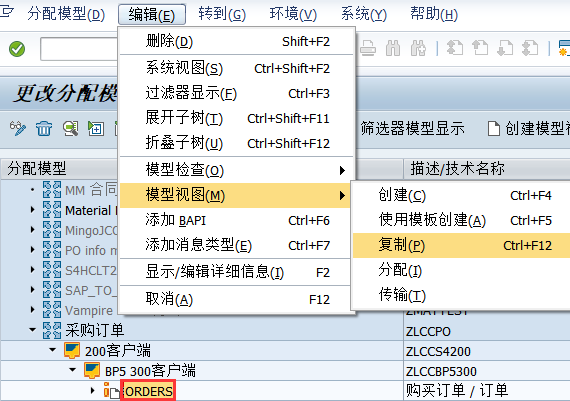Expand the PO info tree node
This screenshot has height=401, width=570.
coord(33,250)
